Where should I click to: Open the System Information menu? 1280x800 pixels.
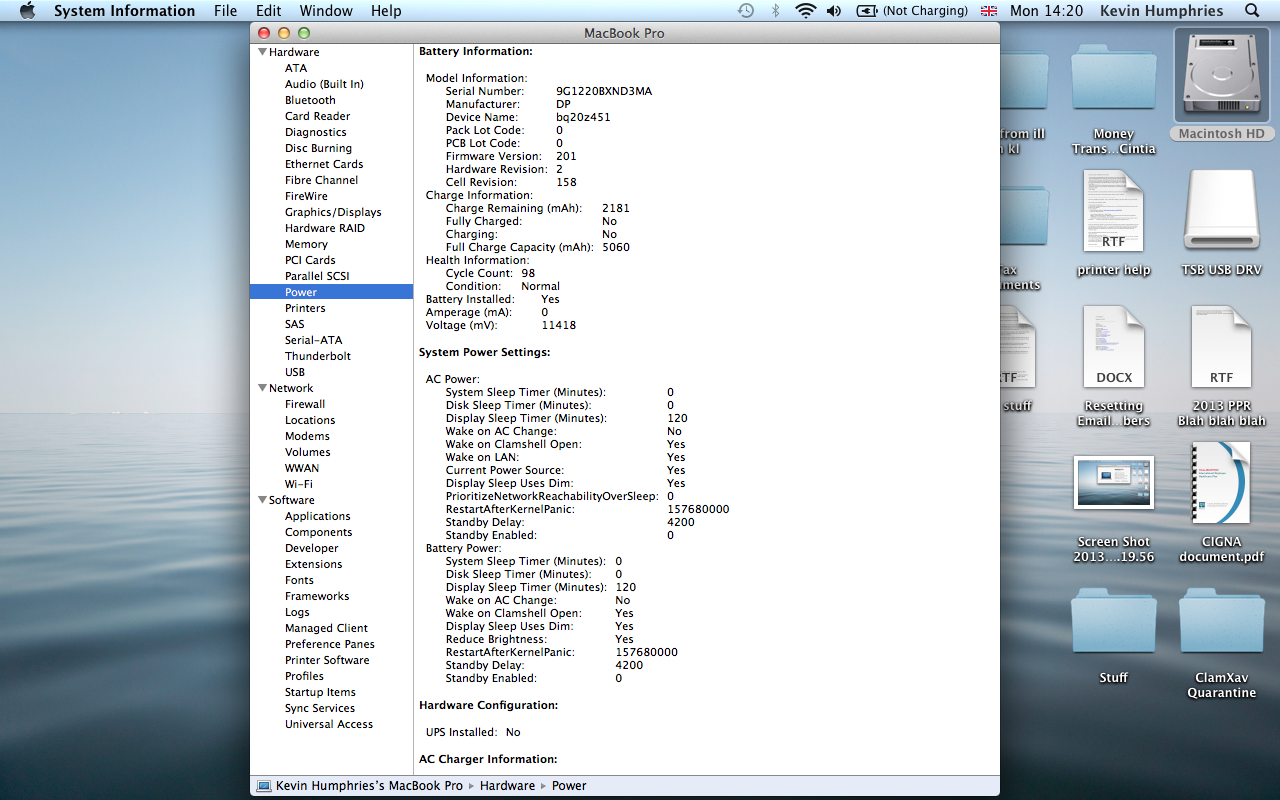tap(124, 11)
